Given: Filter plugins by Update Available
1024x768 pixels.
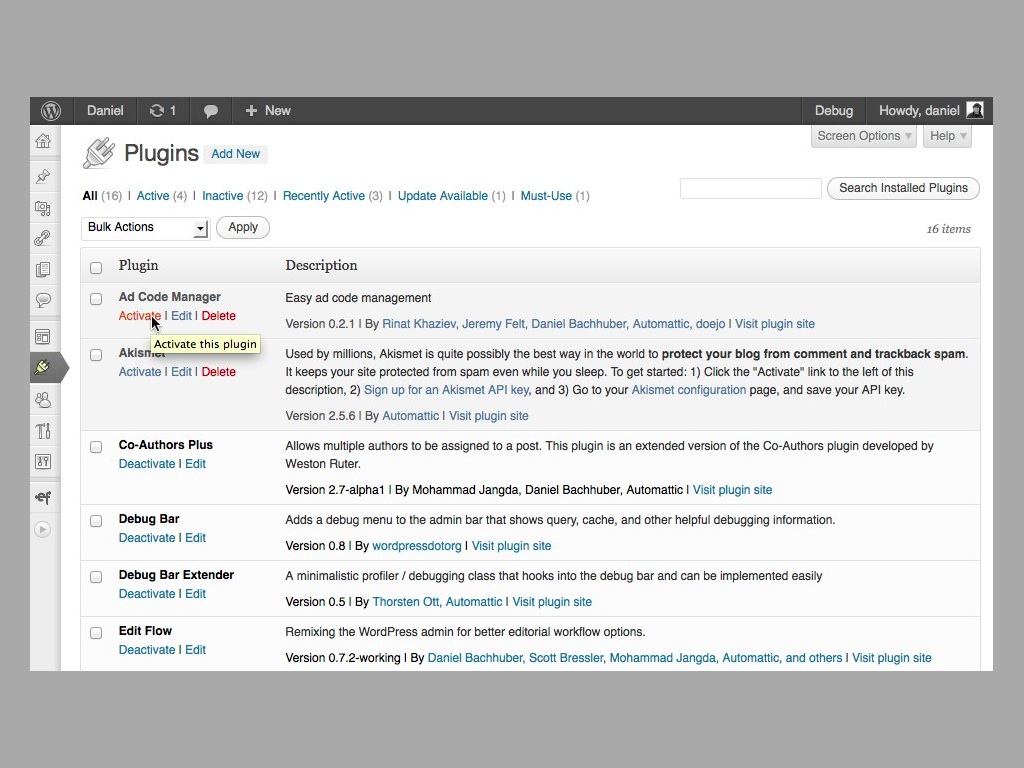Looking at the screenshot, I should point(443,196).
